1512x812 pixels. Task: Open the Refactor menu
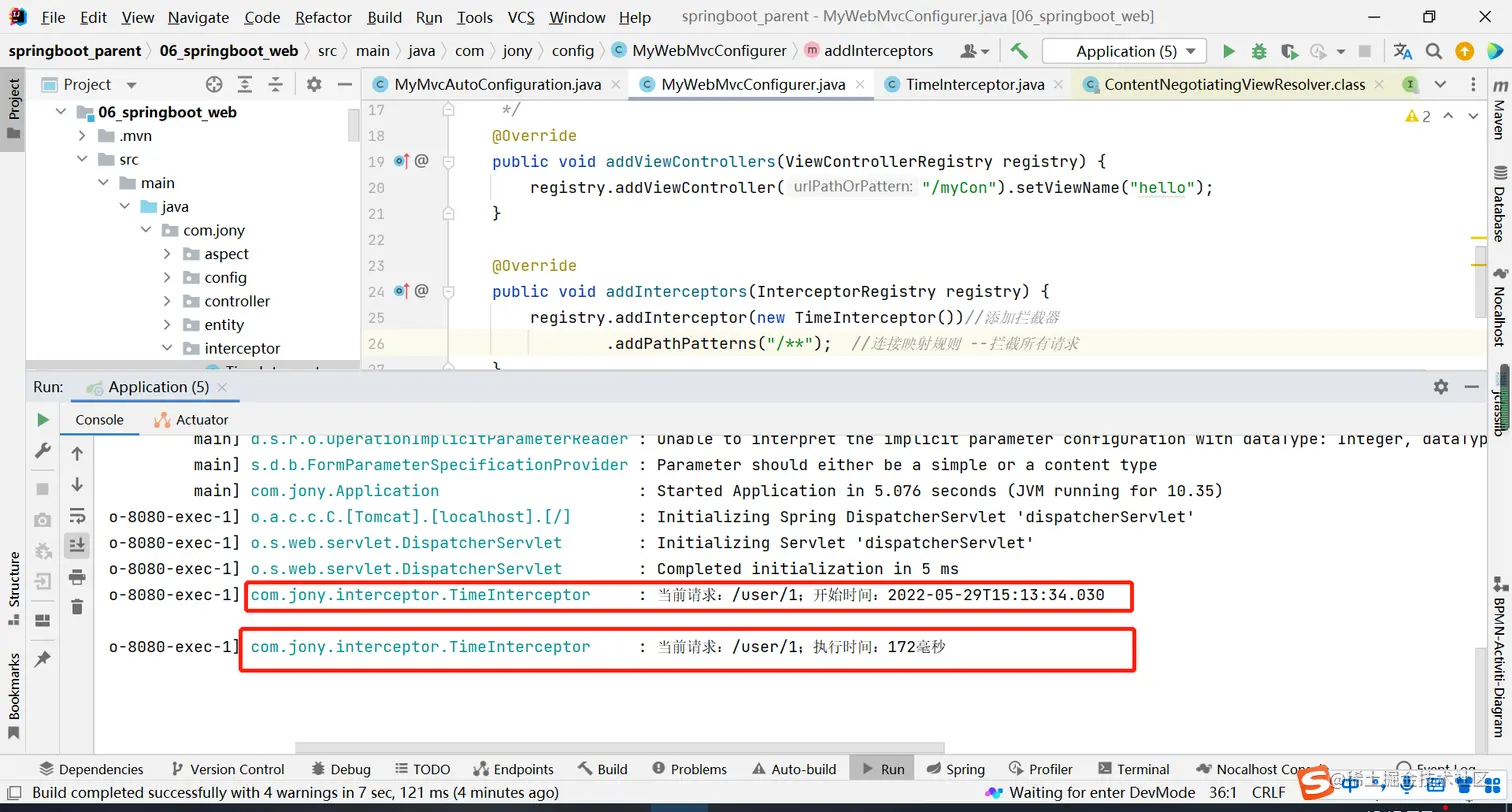tap(323, 17)
